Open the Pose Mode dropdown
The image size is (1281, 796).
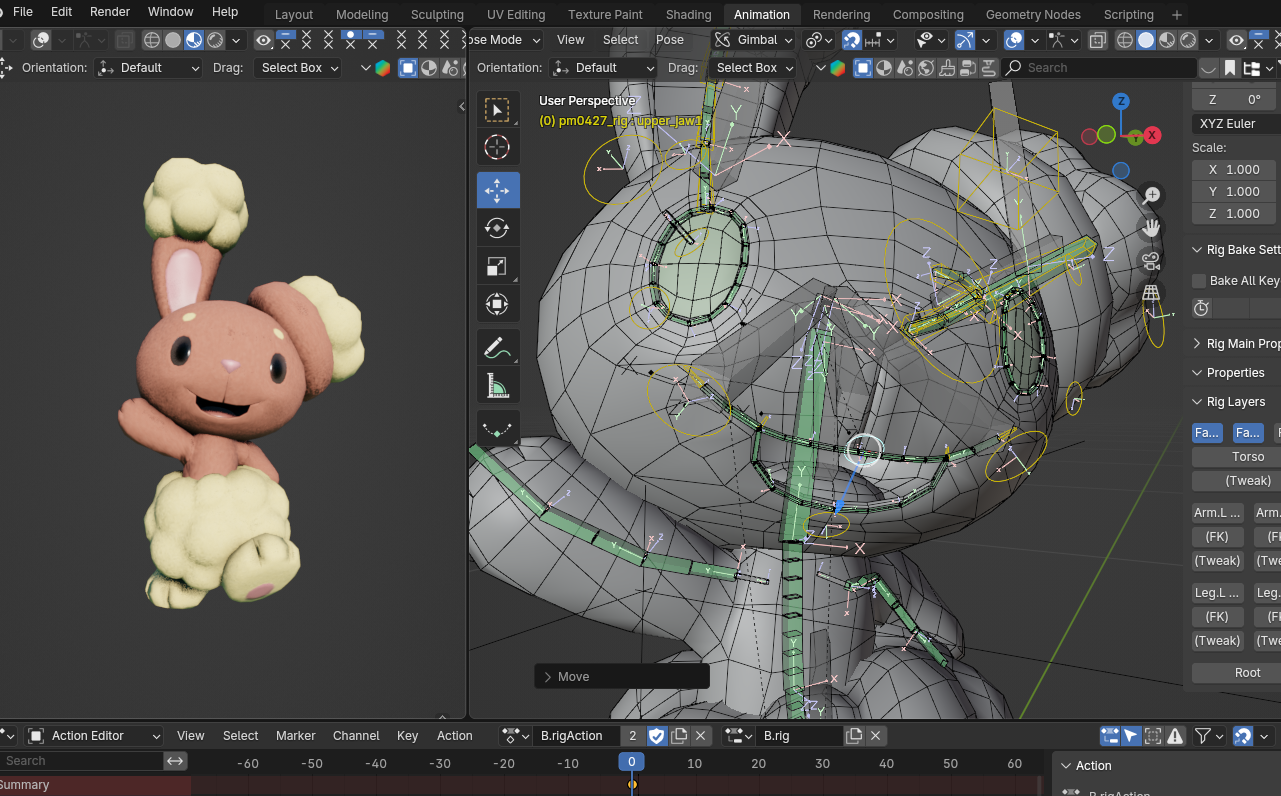507,40
